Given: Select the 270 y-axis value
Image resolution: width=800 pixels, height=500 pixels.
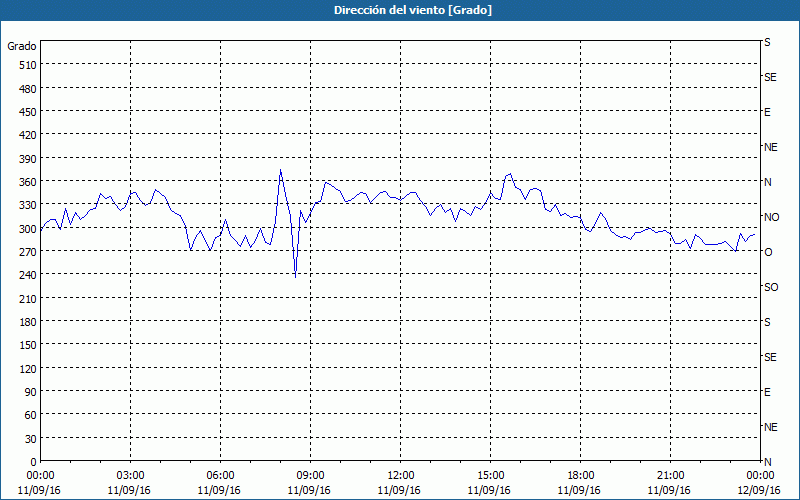Looking at the screenshot, I should (x=28, y=252).
